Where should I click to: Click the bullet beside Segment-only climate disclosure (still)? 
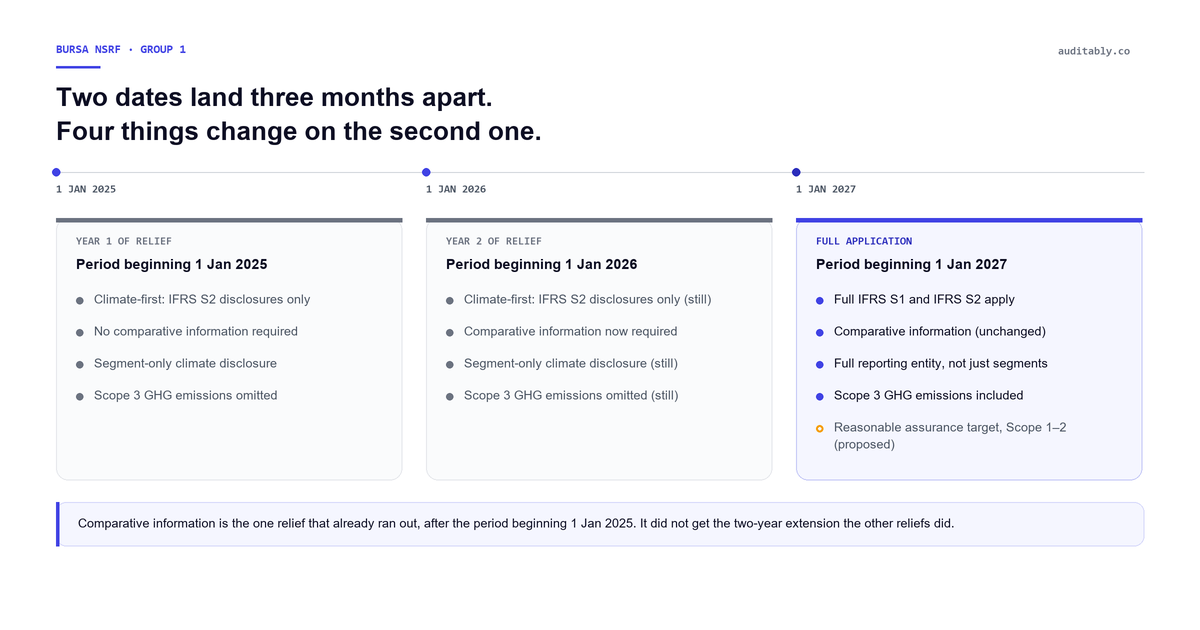pyautogui.click(x=450, y=364)
